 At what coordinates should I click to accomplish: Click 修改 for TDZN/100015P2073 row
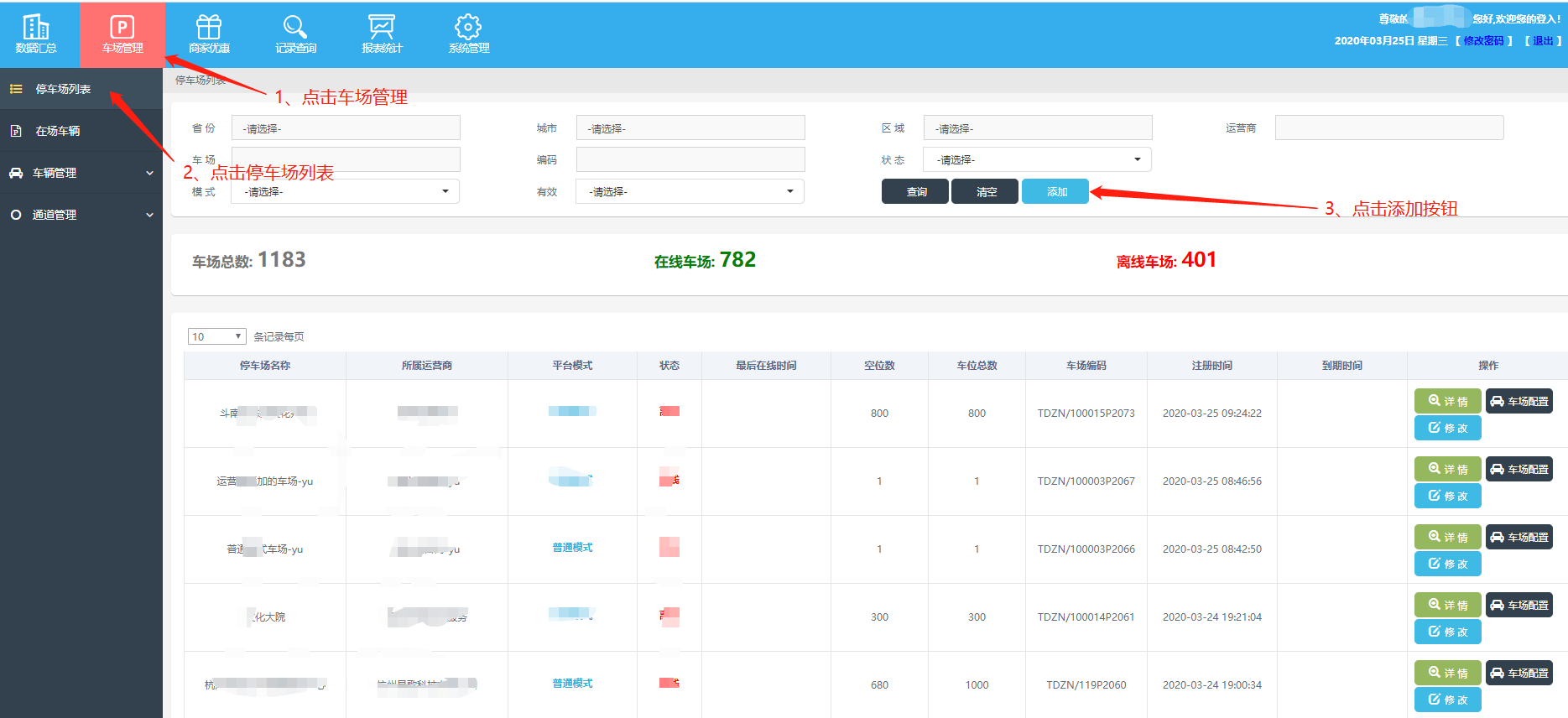tap(1448, 428)
